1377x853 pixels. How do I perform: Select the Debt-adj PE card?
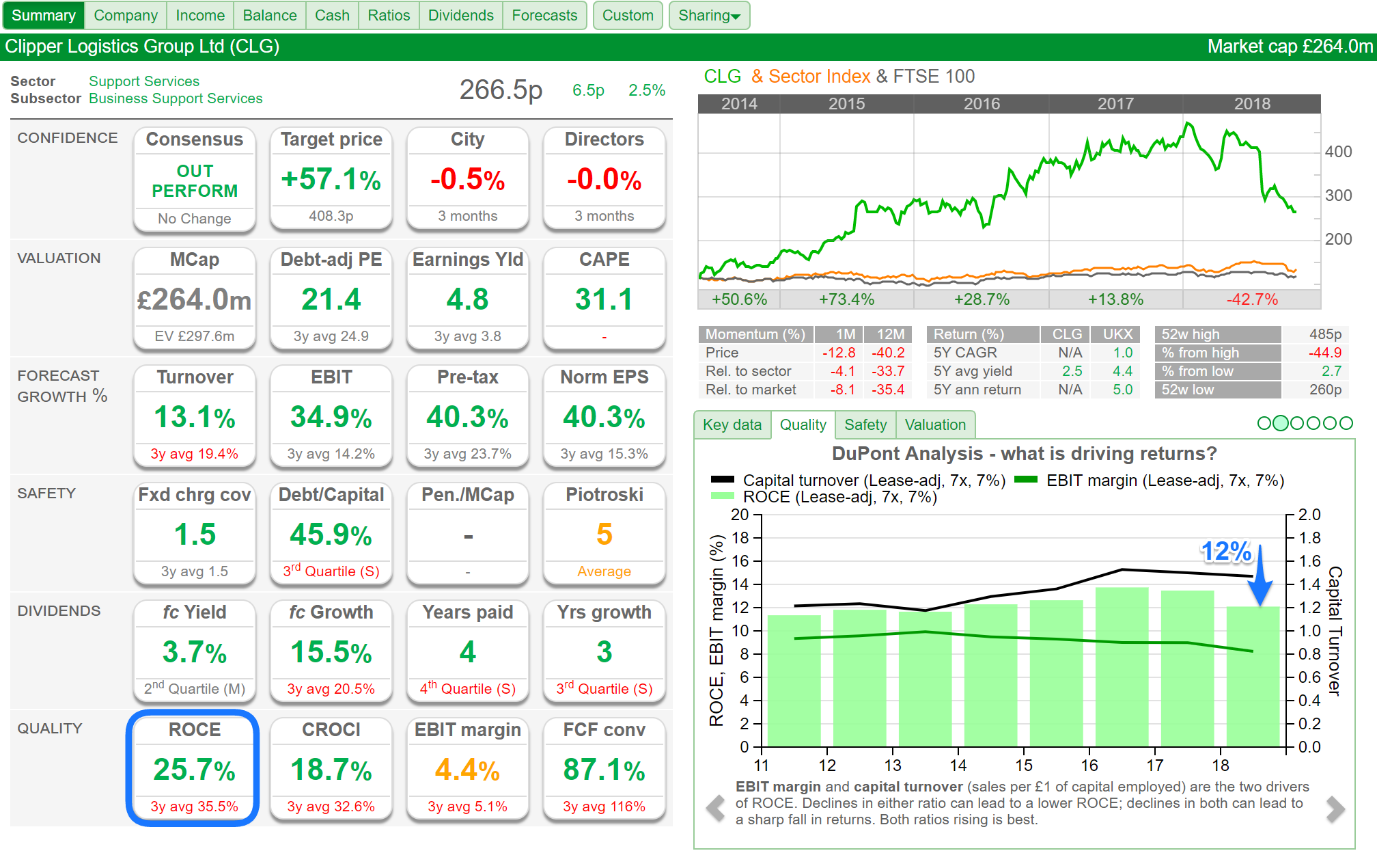tap(331, 299)
